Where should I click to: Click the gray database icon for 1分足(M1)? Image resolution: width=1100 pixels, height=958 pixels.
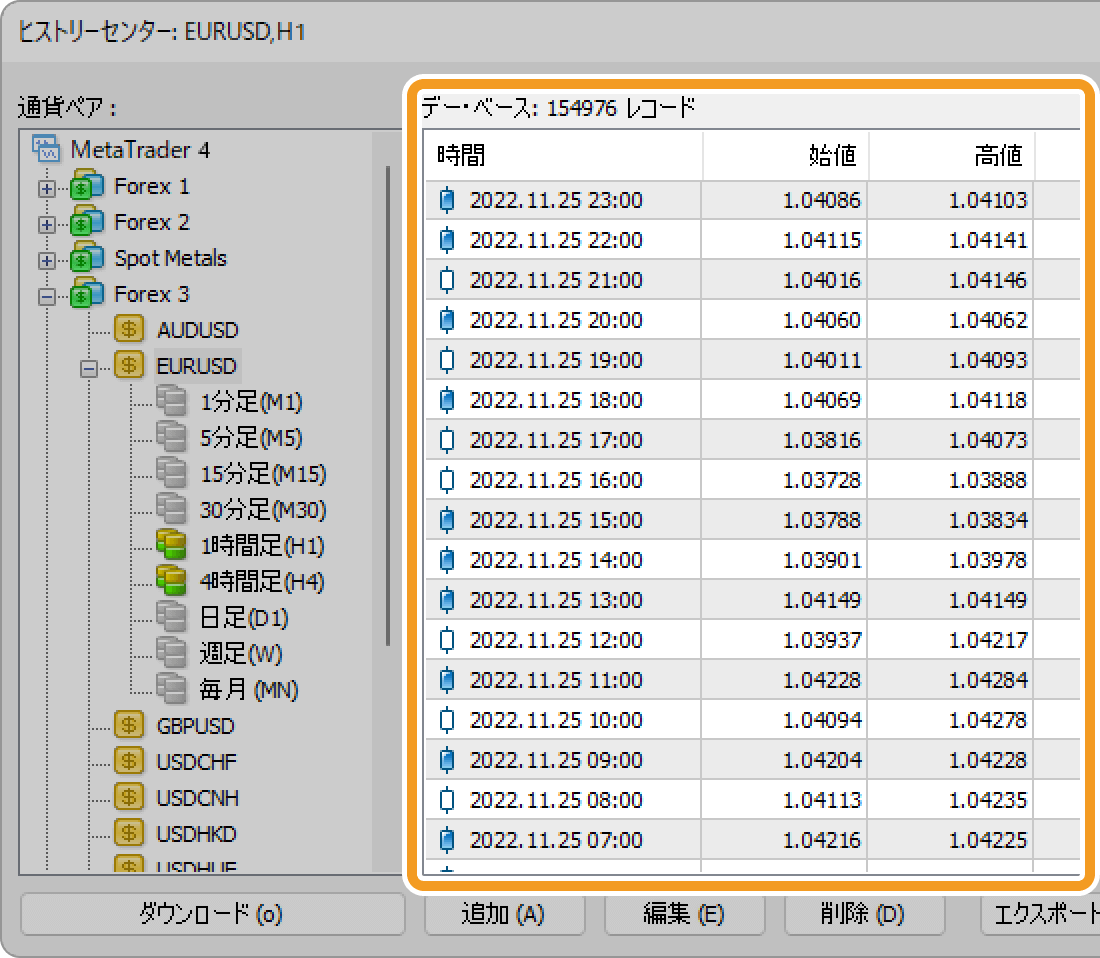pyautogui.click(x=171, y=401)
